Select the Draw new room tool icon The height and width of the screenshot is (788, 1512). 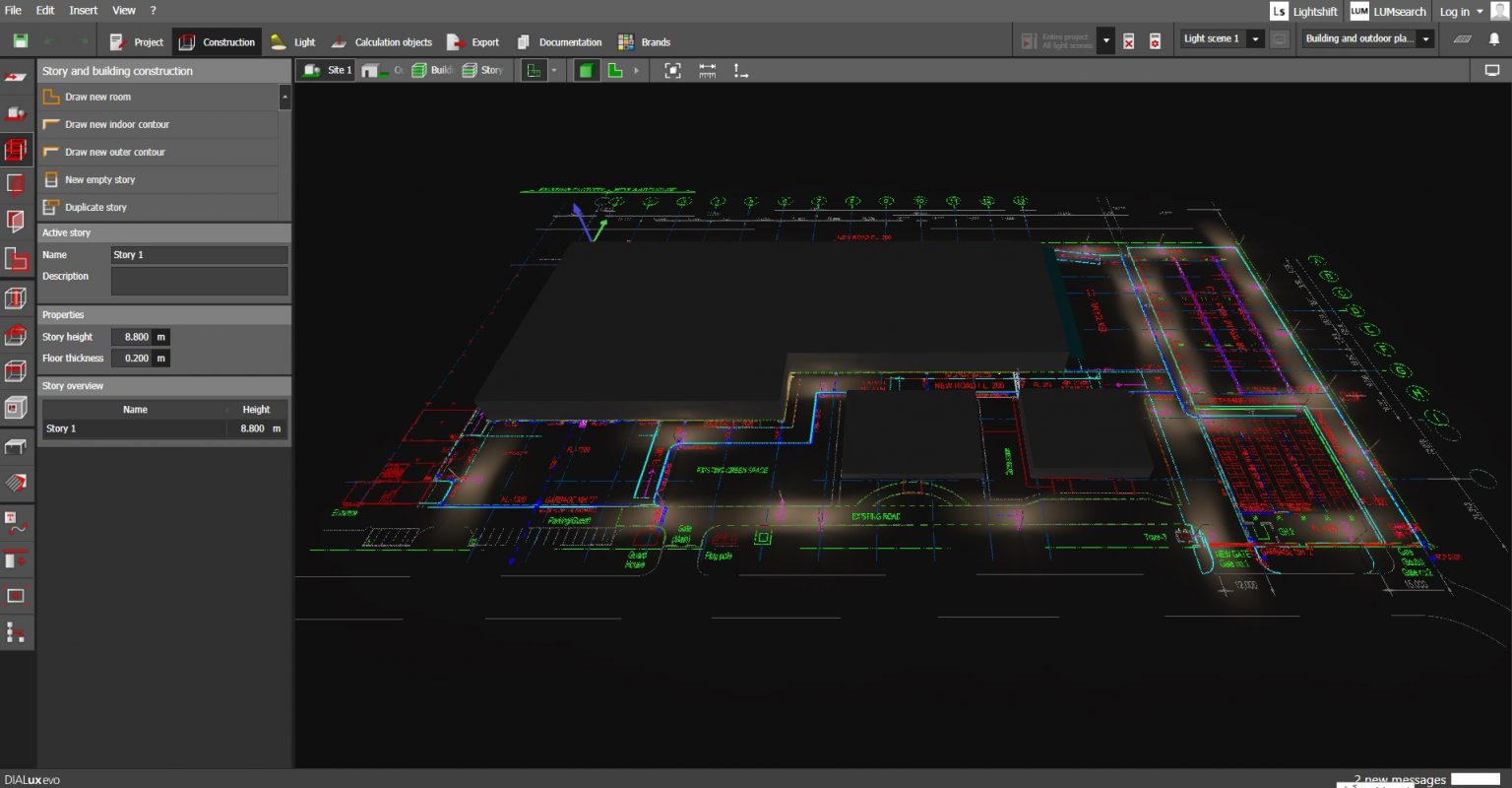pyautogui.click(x=51, y=97)
